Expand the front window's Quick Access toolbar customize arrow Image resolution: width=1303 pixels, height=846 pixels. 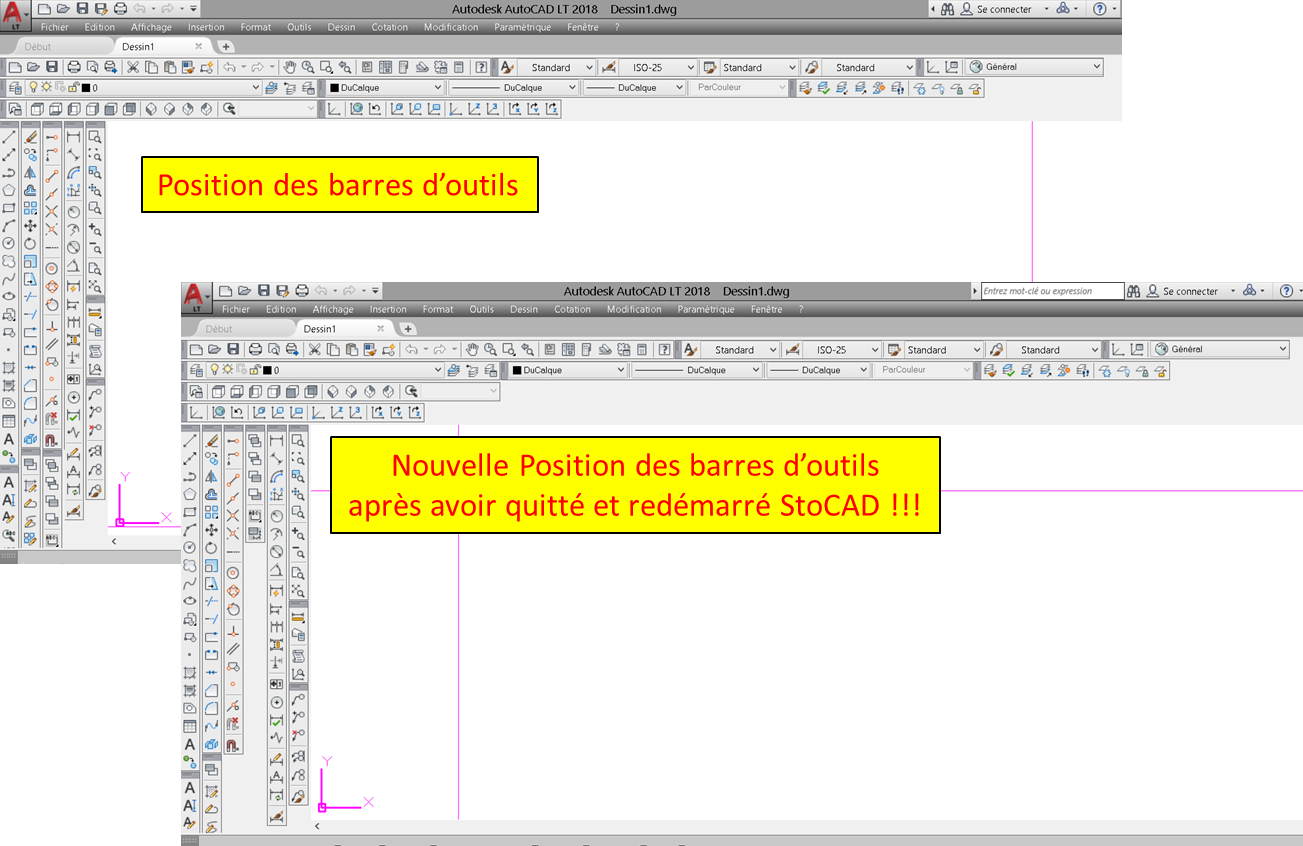pos(376,291)
